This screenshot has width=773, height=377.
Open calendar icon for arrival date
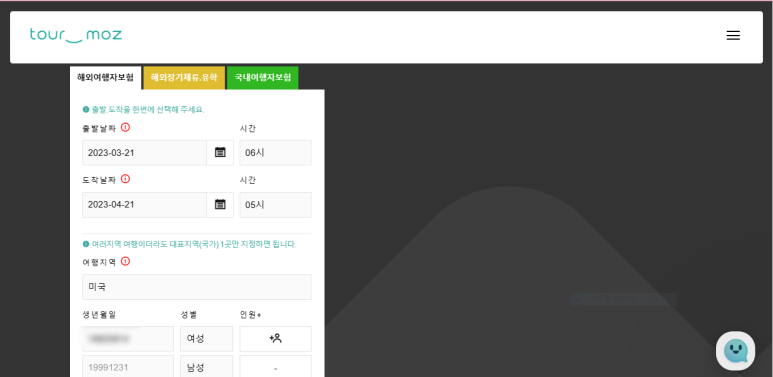pos(220,204)
